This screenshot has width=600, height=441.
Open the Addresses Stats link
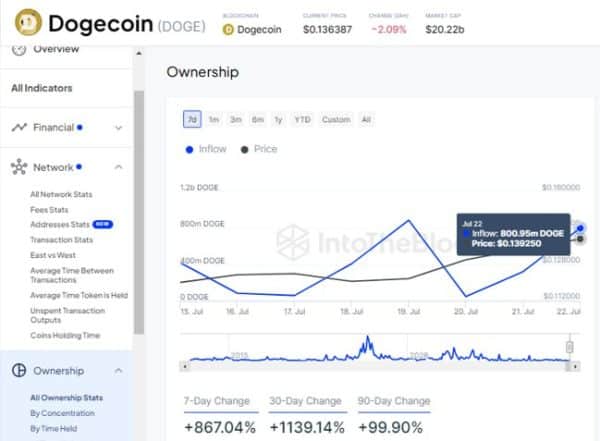pos(60,224)
